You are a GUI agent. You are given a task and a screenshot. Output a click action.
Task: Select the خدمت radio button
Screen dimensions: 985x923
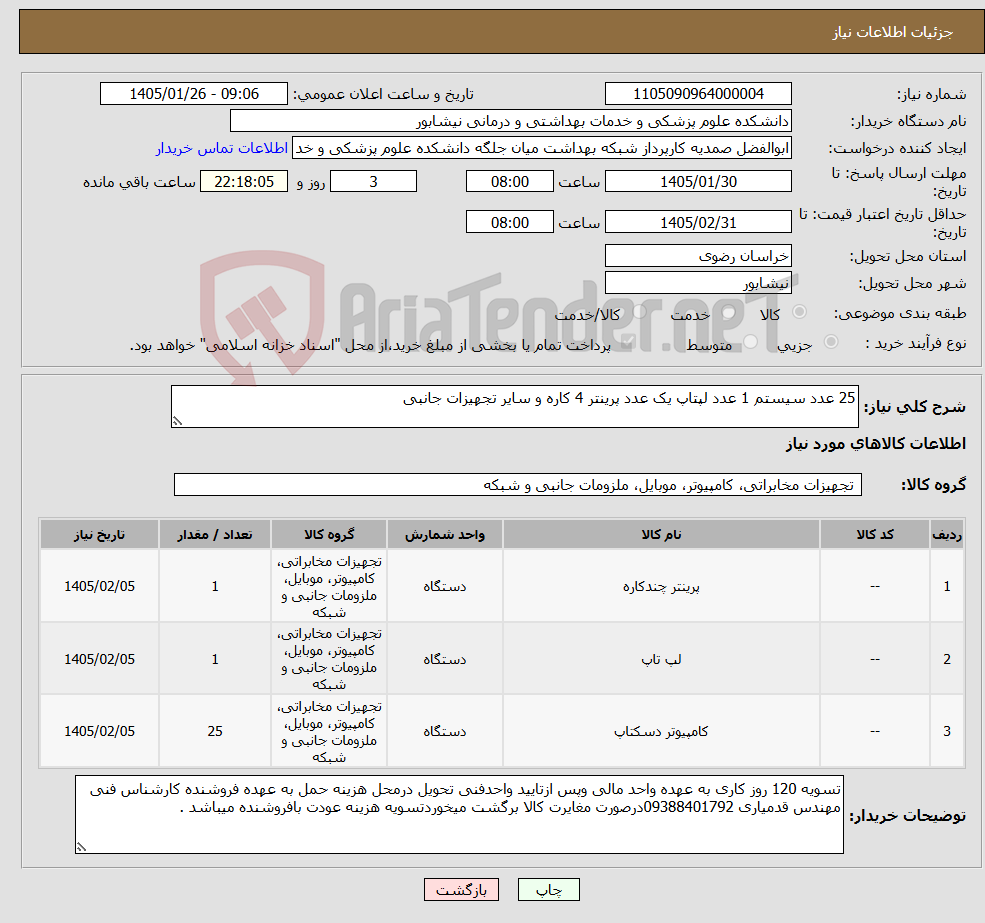[729, 312]
